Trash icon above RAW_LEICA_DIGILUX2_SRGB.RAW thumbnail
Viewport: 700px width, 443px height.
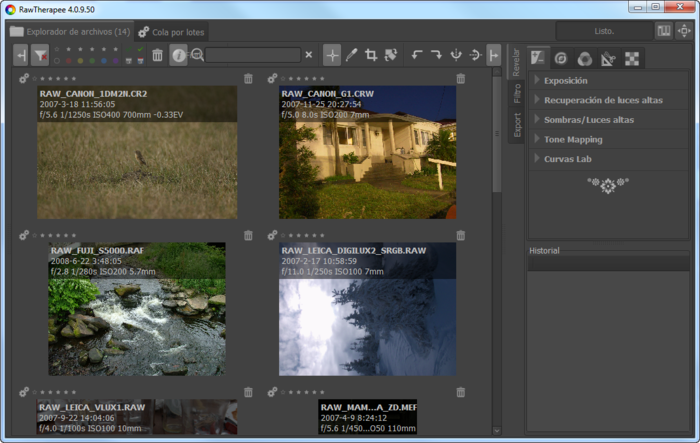click(461, 235)
